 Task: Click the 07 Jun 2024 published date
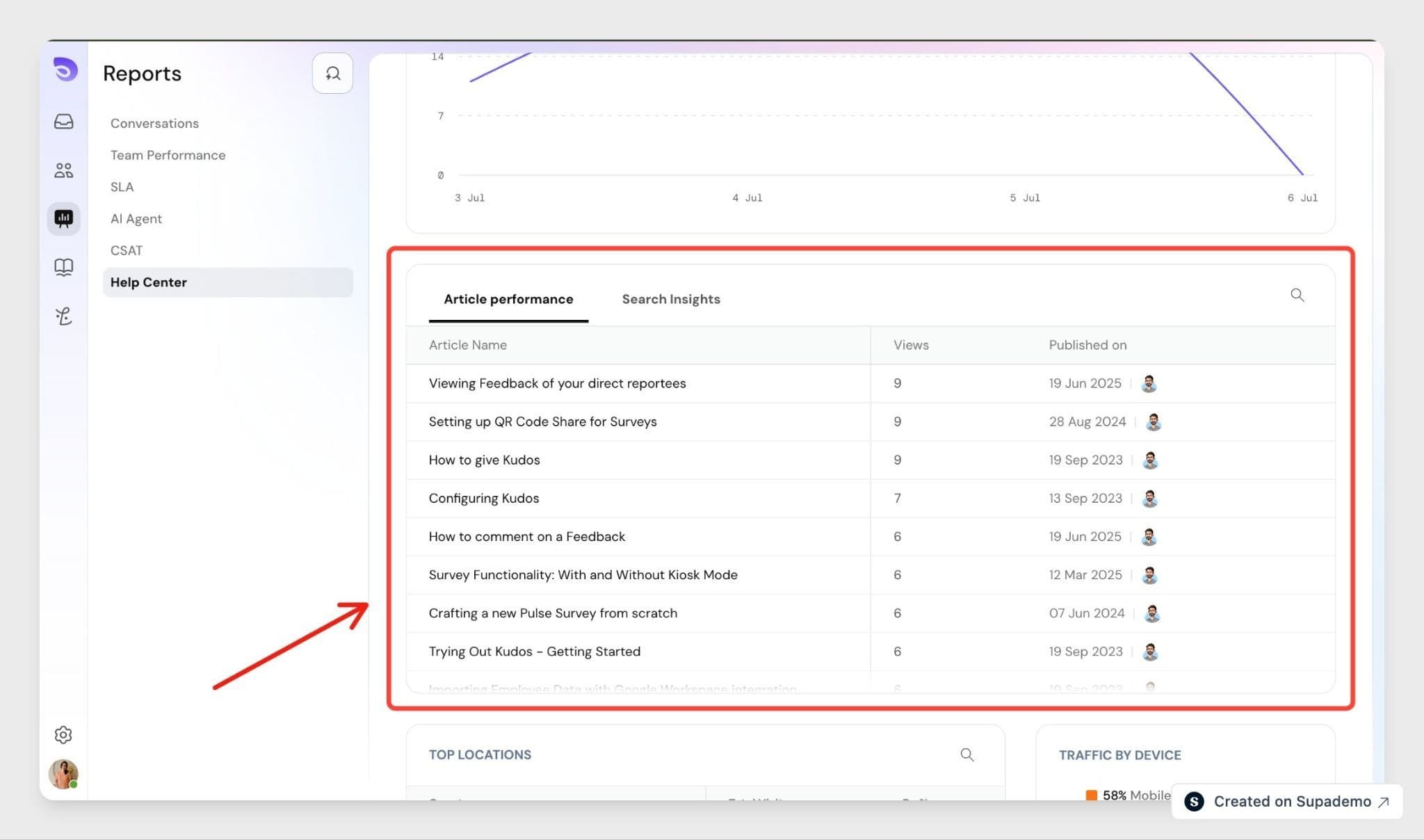(x=1087, y=613)
